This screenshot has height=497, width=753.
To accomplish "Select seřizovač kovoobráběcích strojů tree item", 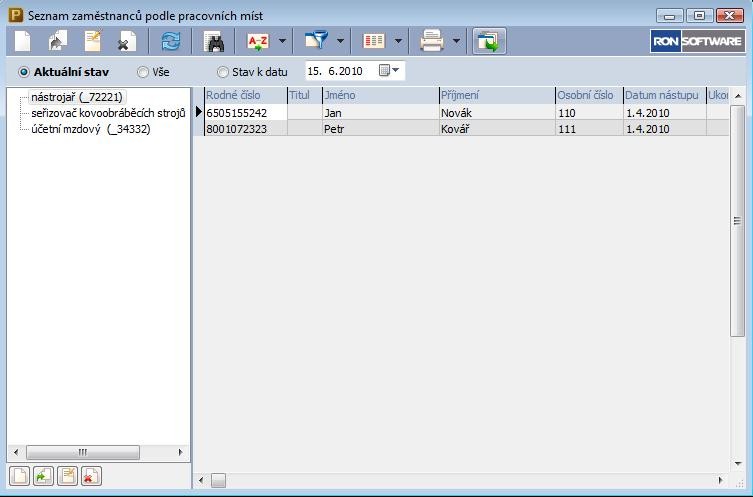I will pyautogui.click(x=109, y=113).
